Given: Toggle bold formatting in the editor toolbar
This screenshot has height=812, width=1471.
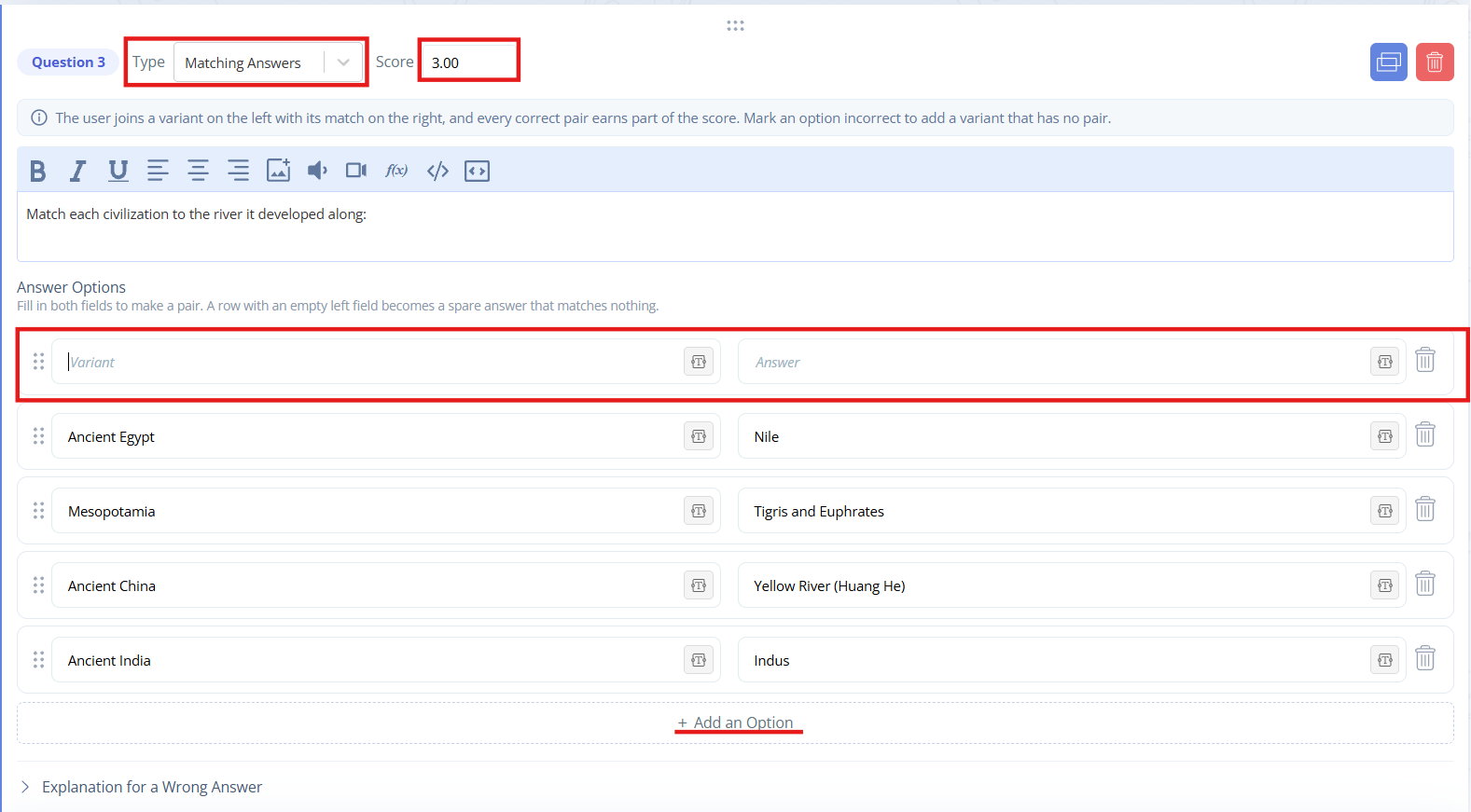Looking at the screenshot, I should click(37, 171).
